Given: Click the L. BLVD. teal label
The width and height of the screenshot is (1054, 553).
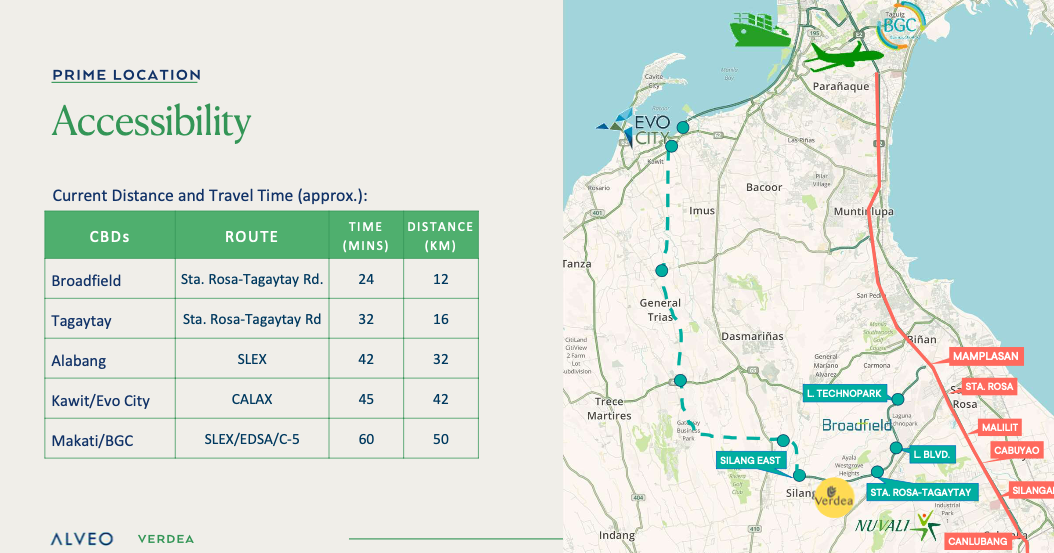Looking at the screenshot, I should tap(932, 455).
